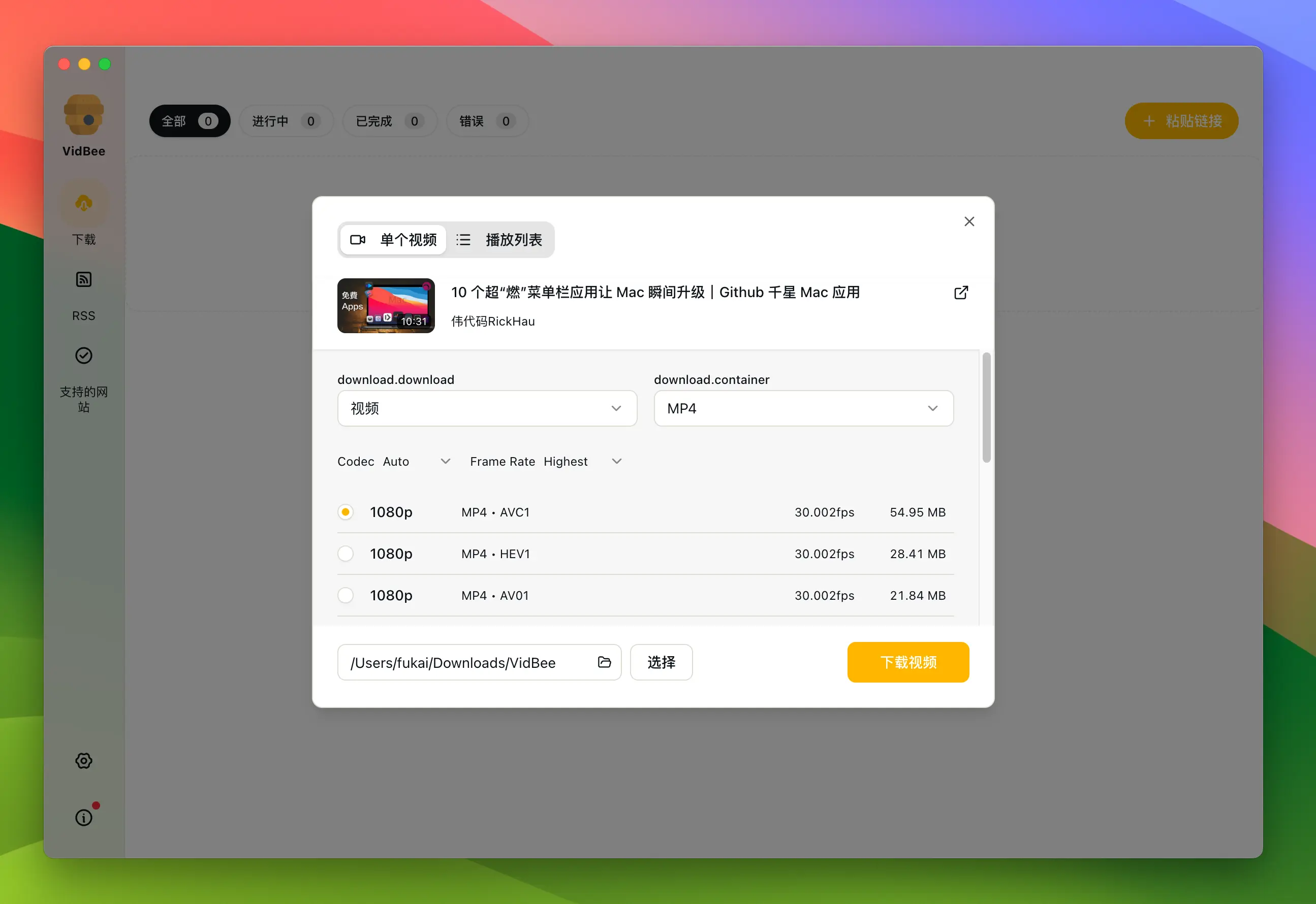Switch to the 单个视频 single video tab
This screenshot has height=904, width=1316.
(393, 240)
